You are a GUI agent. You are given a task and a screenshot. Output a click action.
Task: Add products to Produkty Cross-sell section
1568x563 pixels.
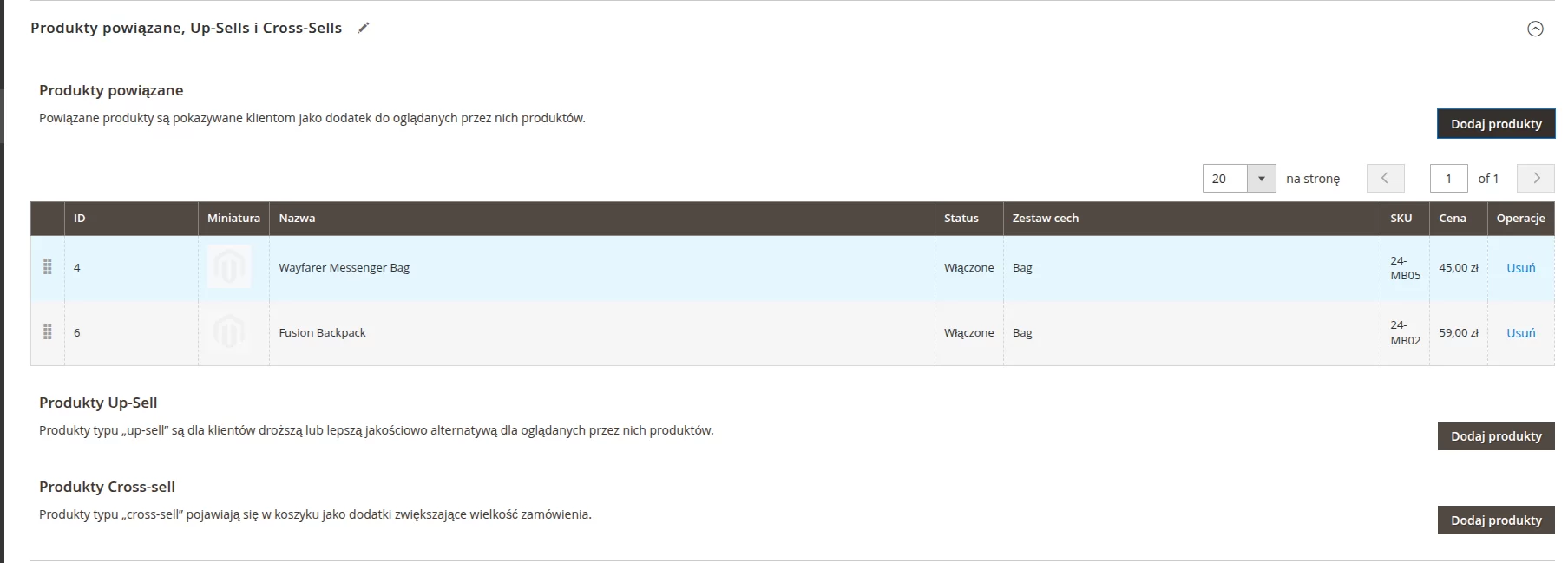[1495, 520]
